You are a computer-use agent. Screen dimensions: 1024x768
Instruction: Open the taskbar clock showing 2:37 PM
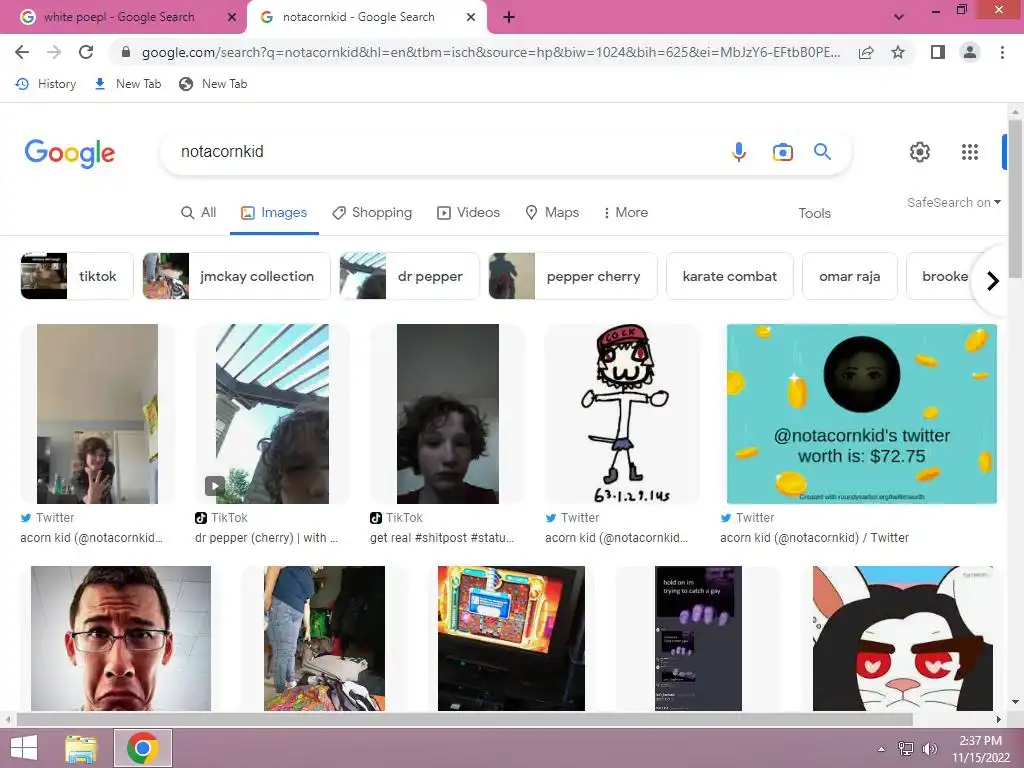[980, 749]
